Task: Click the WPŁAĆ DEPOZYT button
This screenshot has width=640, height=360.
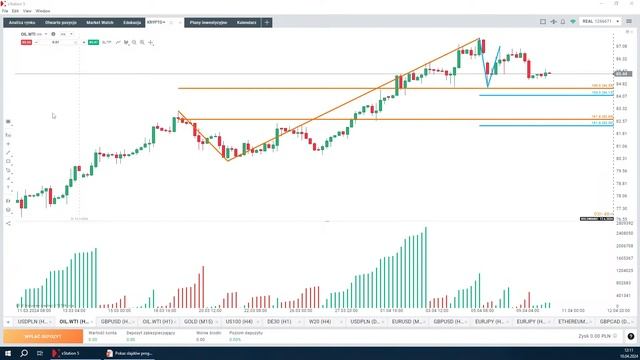Action: coord(43,336)
